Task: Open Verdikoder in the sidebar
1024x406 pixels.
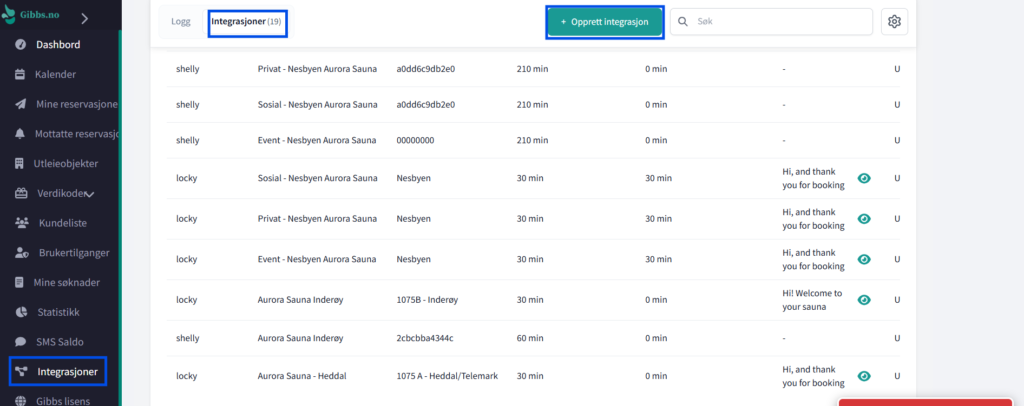Action: click(59, 193)
